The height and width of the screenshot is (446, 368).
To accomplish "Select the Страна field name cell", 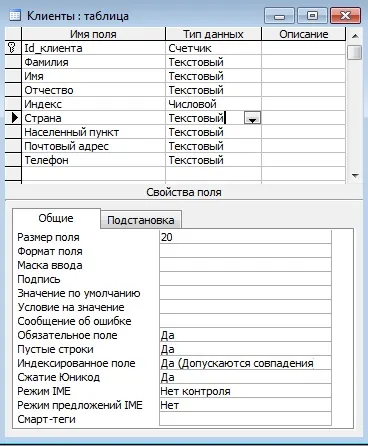I will pyautogui.click(x=93, y=118).
